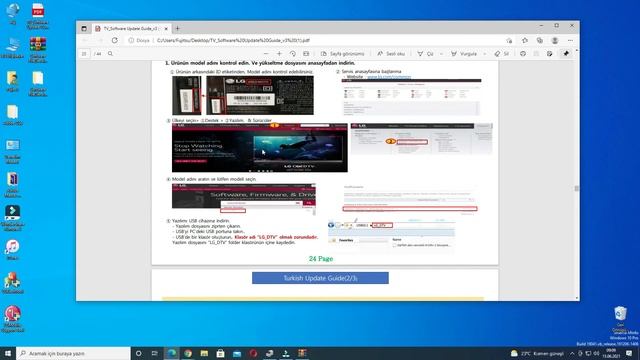The image size is (640, 360).
Task: Click the vertical scrollbar thumb of PDF viewer
Action: (x=576, y=188)
